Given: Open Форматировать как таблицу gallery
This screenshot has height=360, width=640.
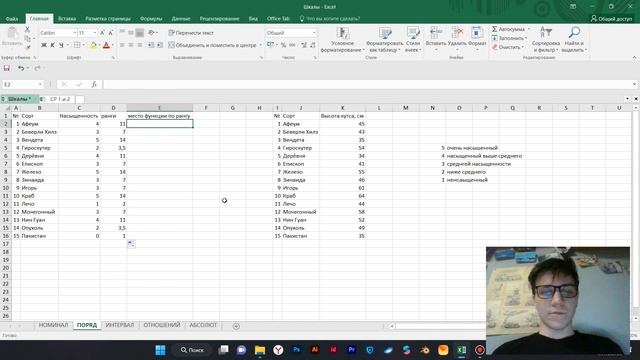Looking at the screenshot, I should coord(384,40).
